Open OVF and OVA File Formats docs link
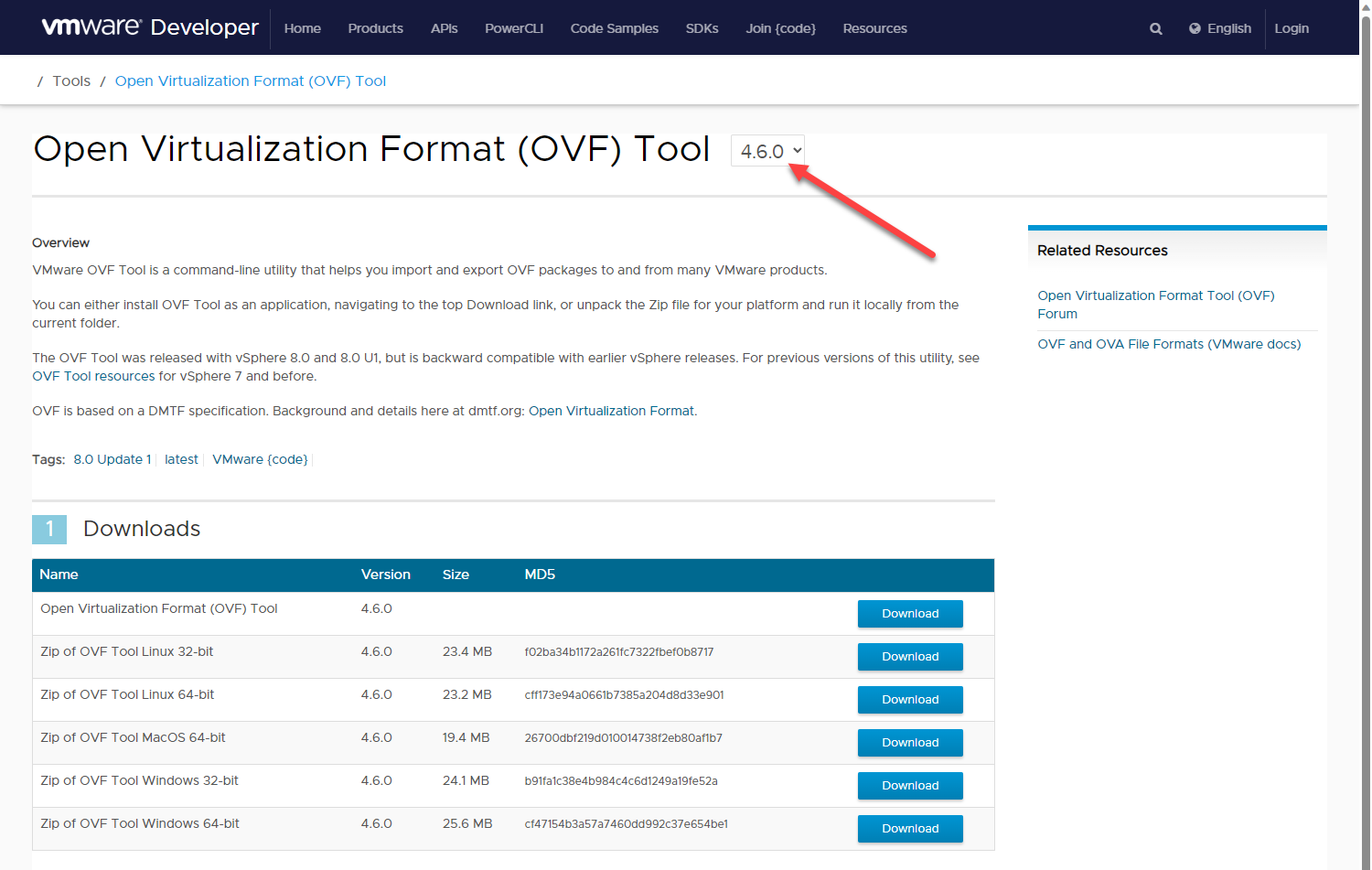Image resolution: width=1372 pixels, height=870 pixels. coord(1169,344)
